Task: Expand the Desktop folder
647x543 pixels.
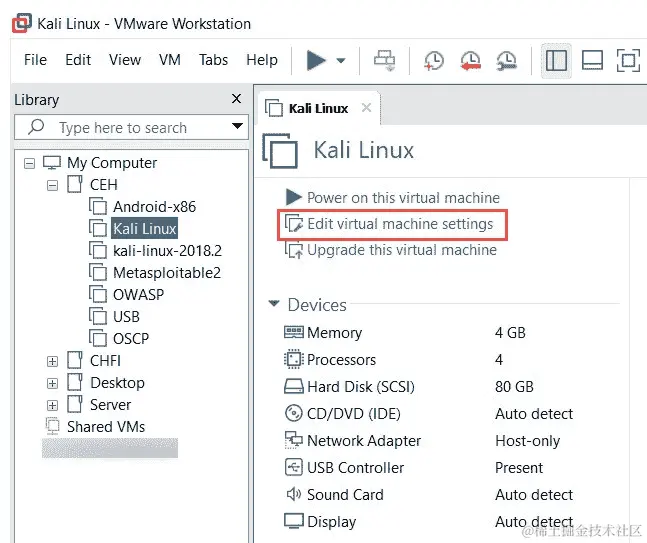Action: [52, 383]
